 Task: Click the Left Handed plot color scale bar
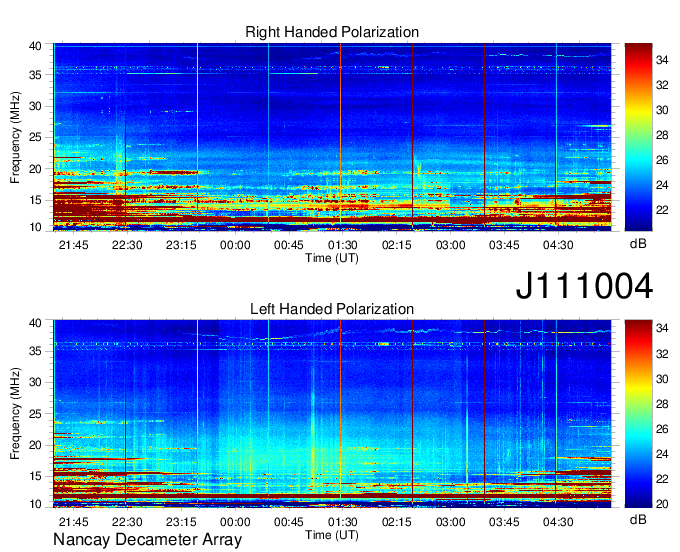click(x=638, y=414)
